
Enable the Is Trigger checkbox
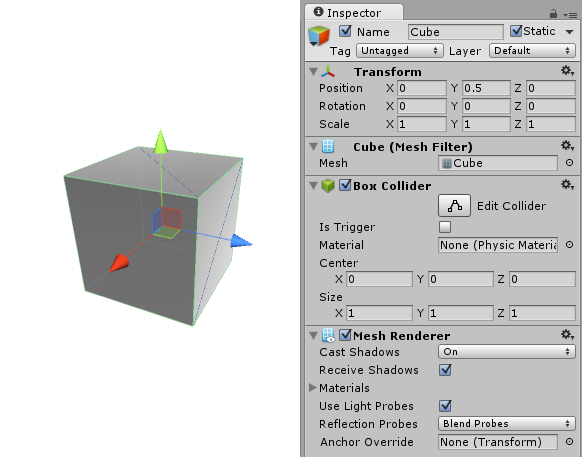point(445,227)
